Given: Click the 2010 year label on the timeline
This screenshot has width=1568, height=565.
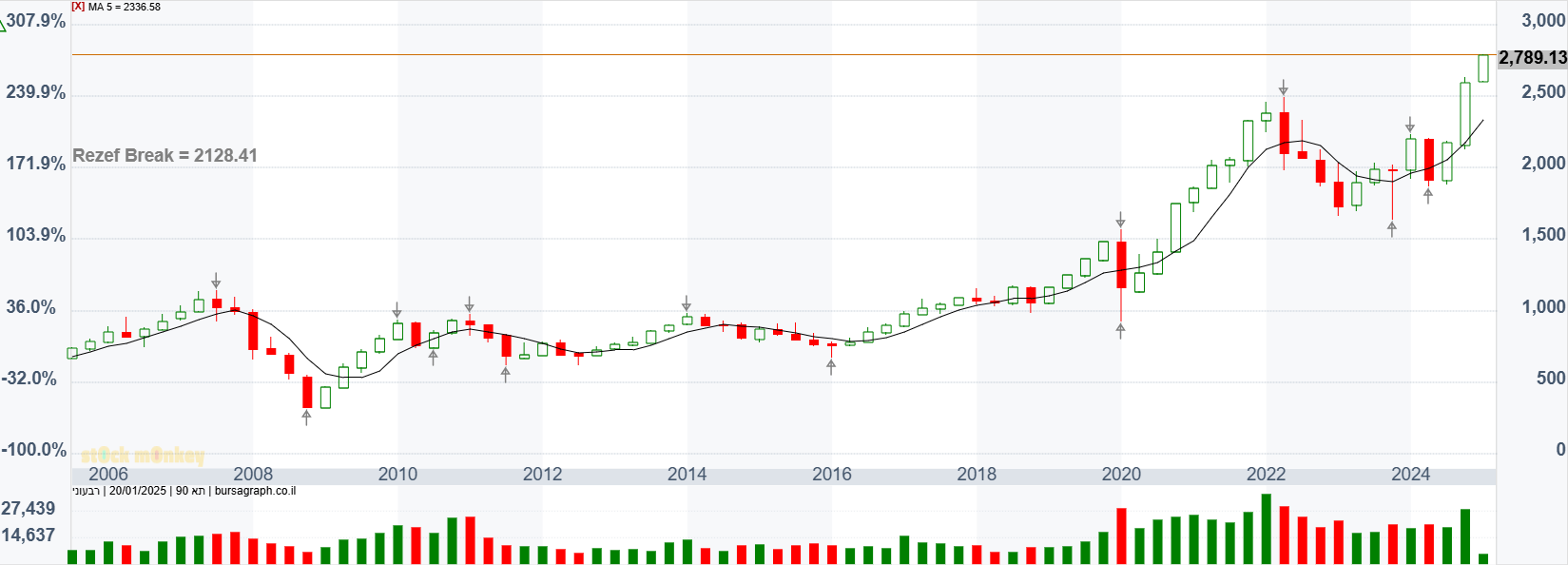Looking at the screenshot, I should tap(397, 474).
